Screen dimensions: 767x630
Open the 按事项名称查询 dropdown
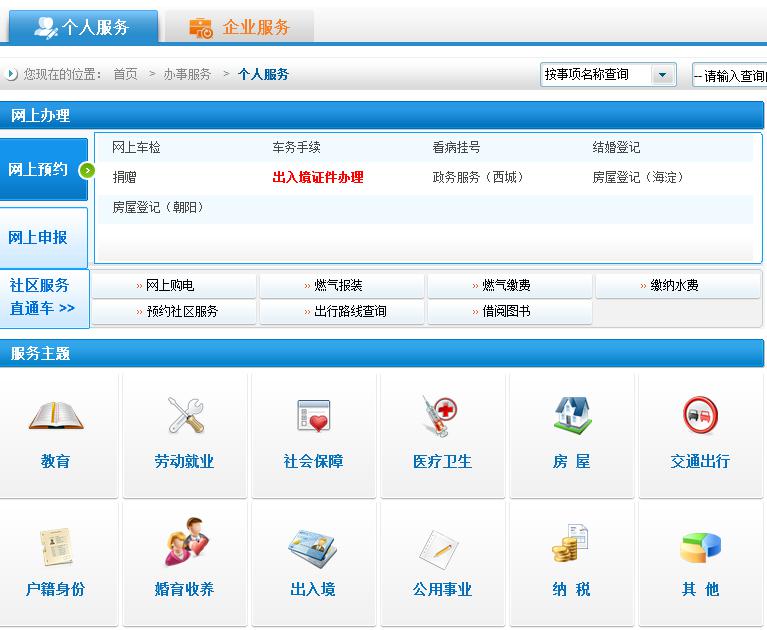pyautogui.click(x=608, y=75)
